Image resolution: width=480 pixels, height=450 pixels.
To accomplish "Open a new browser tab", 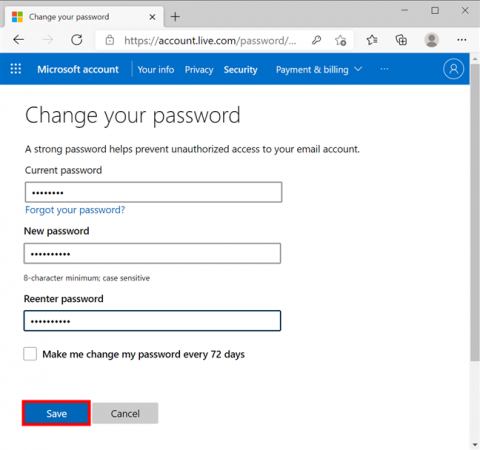I will click(175, 17).
